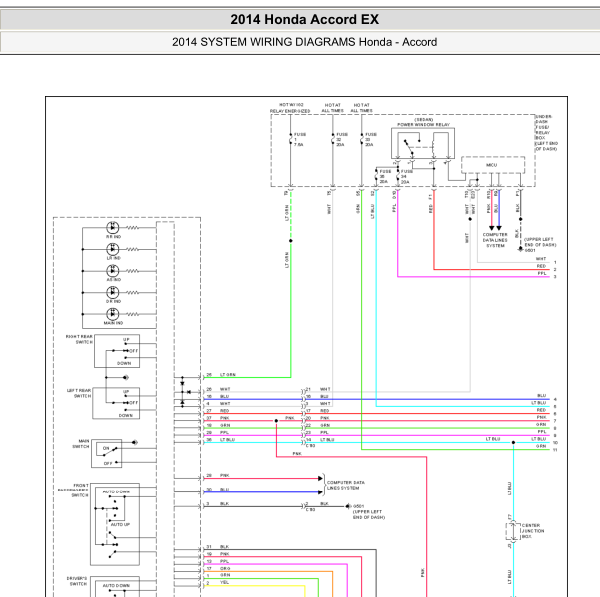Click pin '21 WHT' at connector C93
Image resolution: width=600 pixels, height=597 pixels.
tap(318, 389)
